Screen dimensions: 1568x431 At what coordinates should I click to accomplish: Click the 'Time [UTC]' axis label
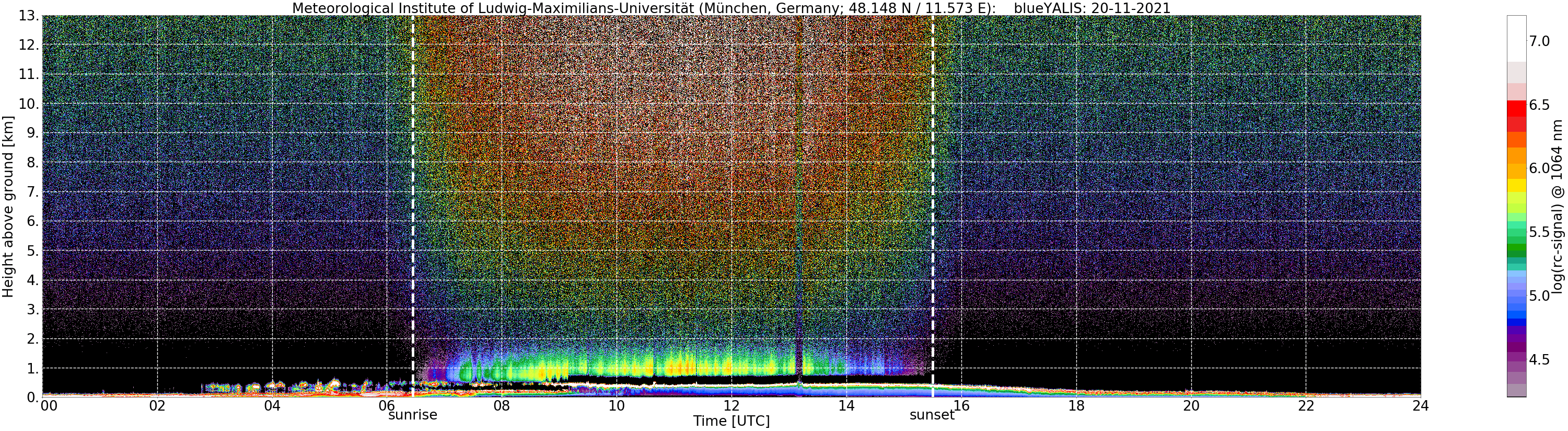(731, 421)
